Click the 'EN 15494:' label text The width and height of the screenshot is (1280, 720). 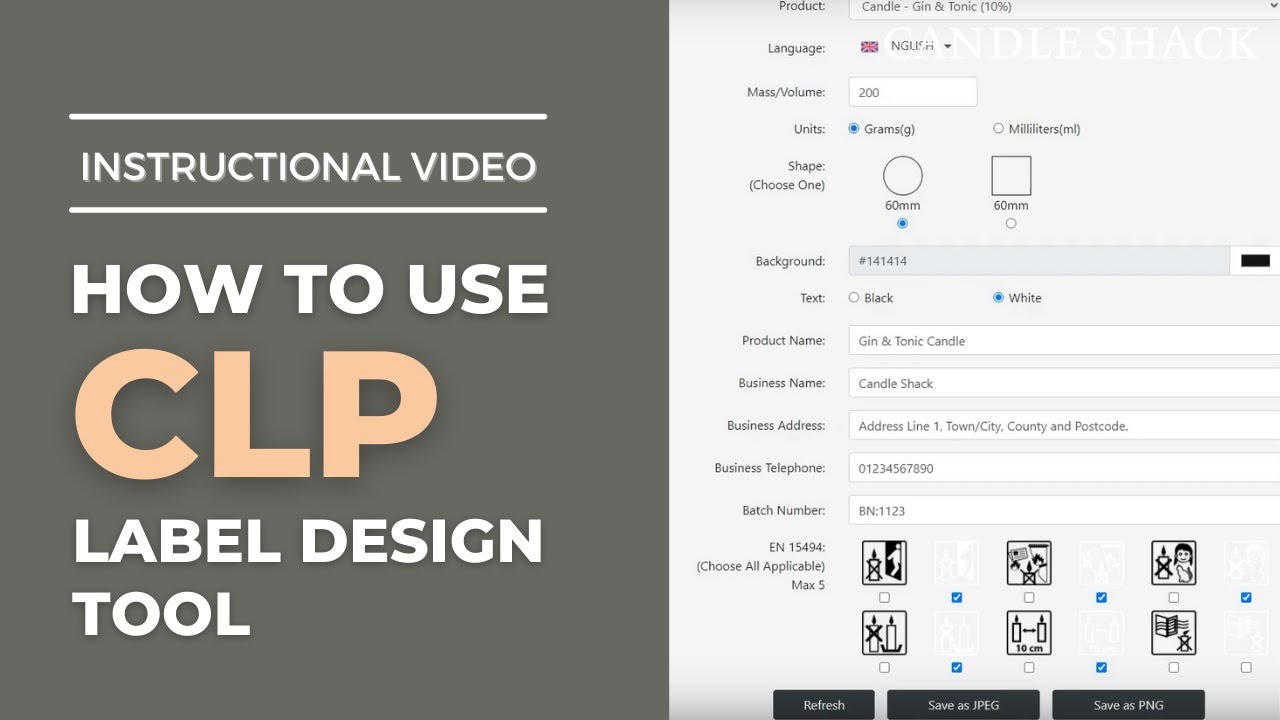pyautogui.click(x=797, y=547)
